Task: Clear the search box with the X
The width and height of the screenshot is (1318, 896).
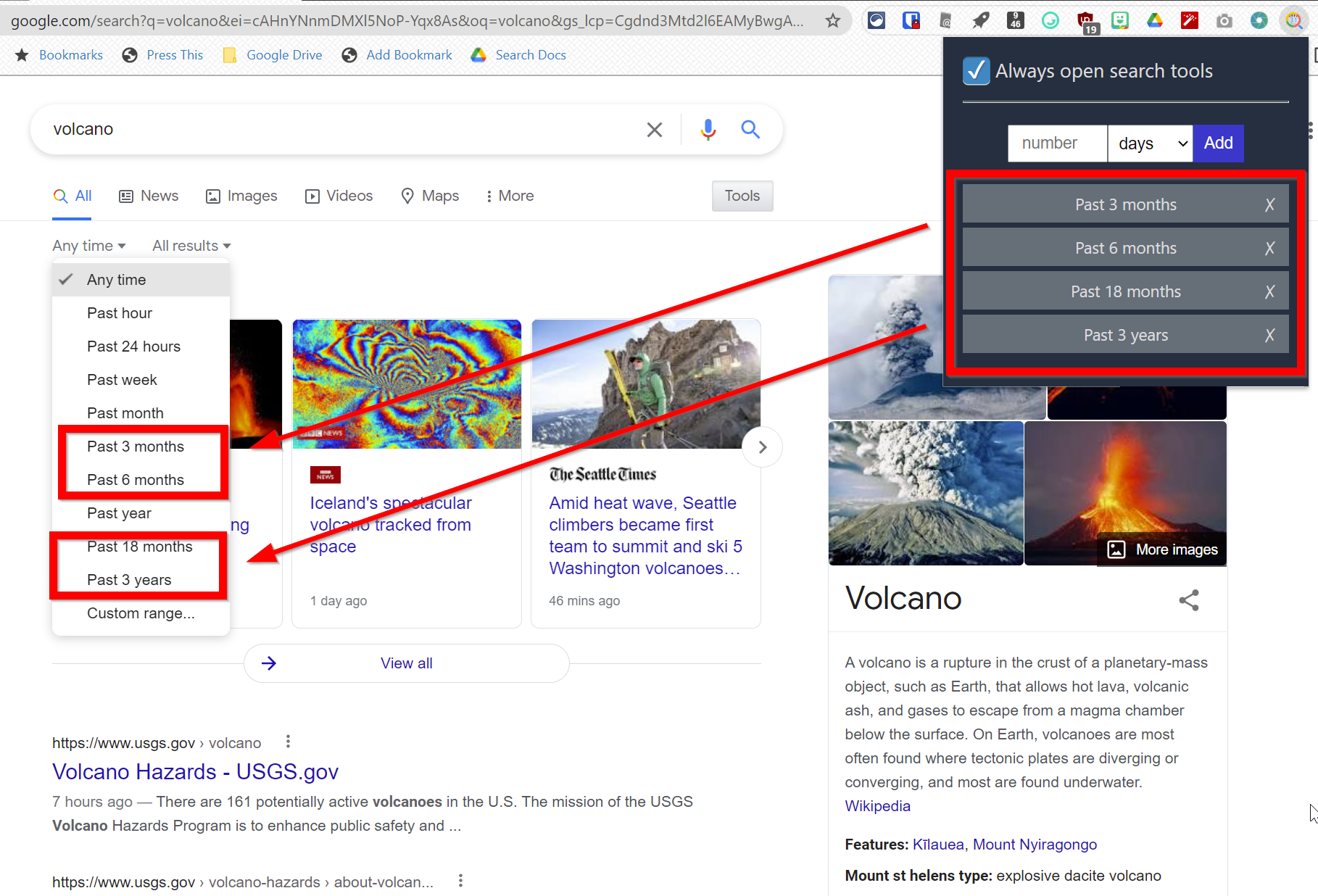Action: coord(655,129)
